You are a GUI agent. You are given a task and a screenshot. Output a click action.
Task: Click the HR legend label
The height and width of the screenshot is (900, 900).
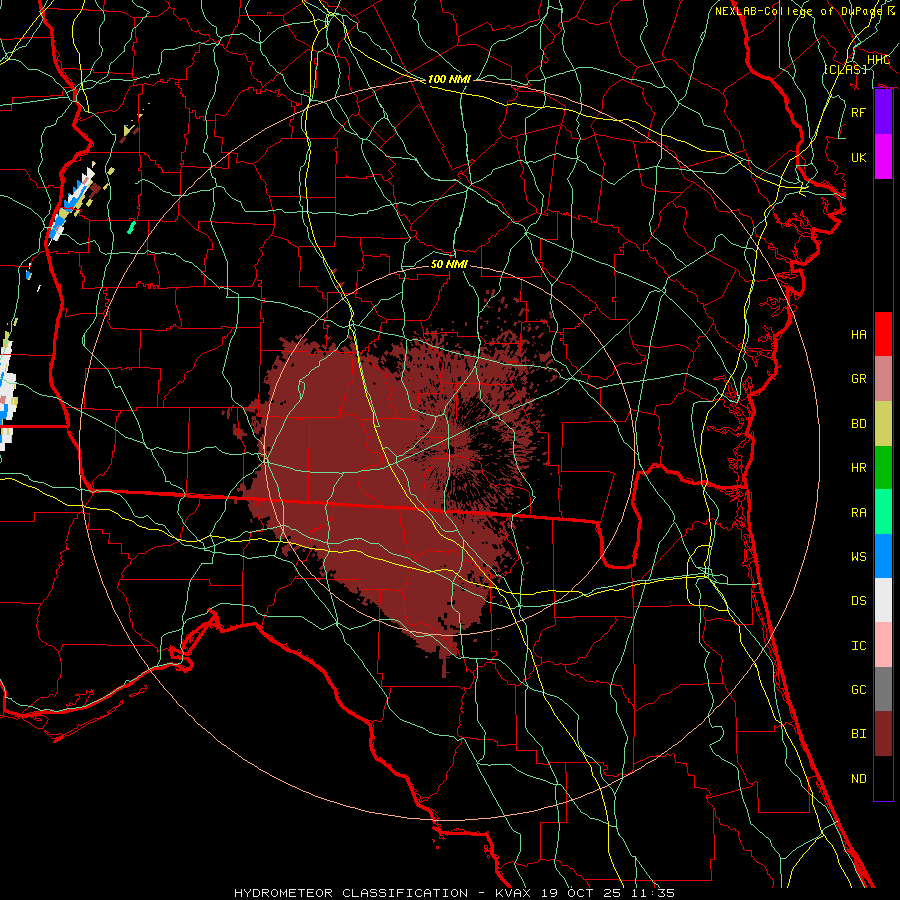(859, 468)
